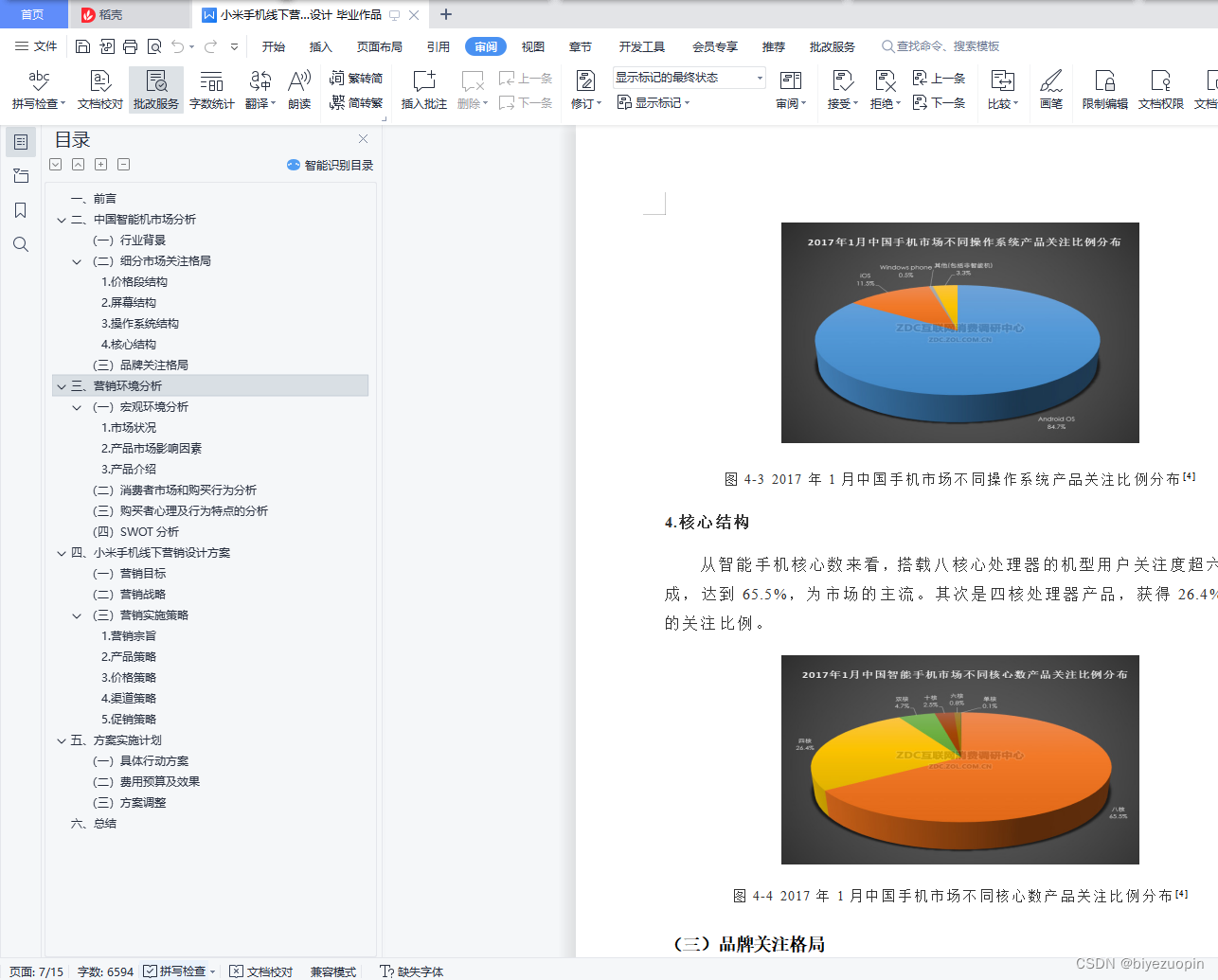
Task: Open the 显示标记 dropdown
Action: [x=654, y=102]
